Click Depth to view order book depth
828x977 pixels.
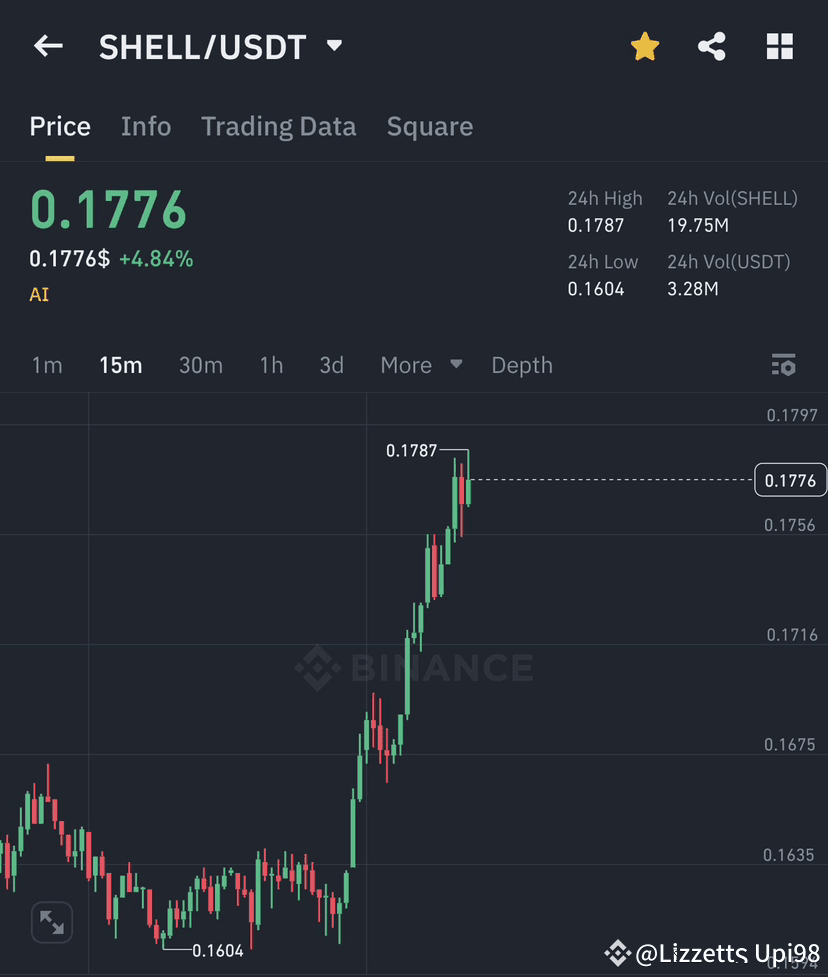click(521, 365)
